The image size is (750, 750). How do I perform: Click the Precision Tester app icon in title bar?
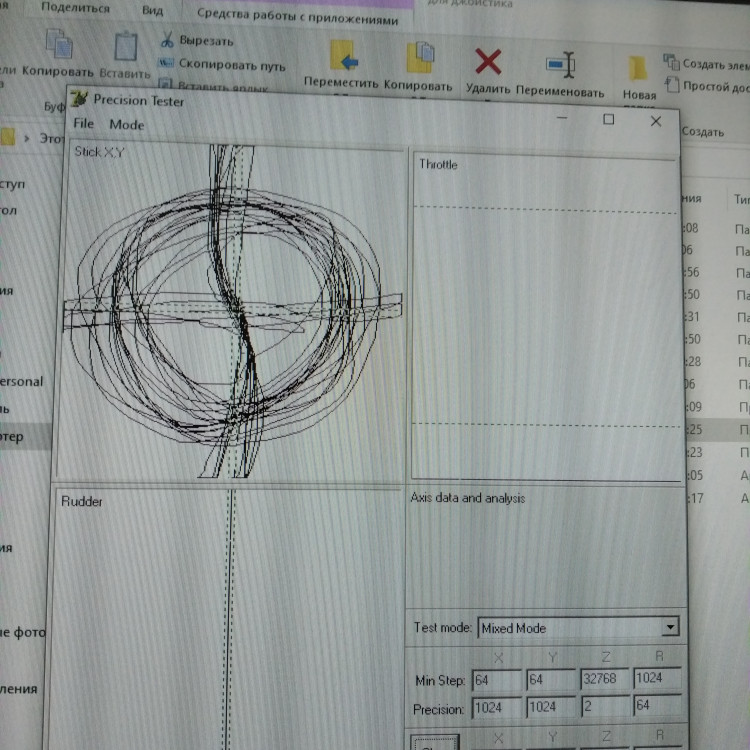click(x=79, y=98)
